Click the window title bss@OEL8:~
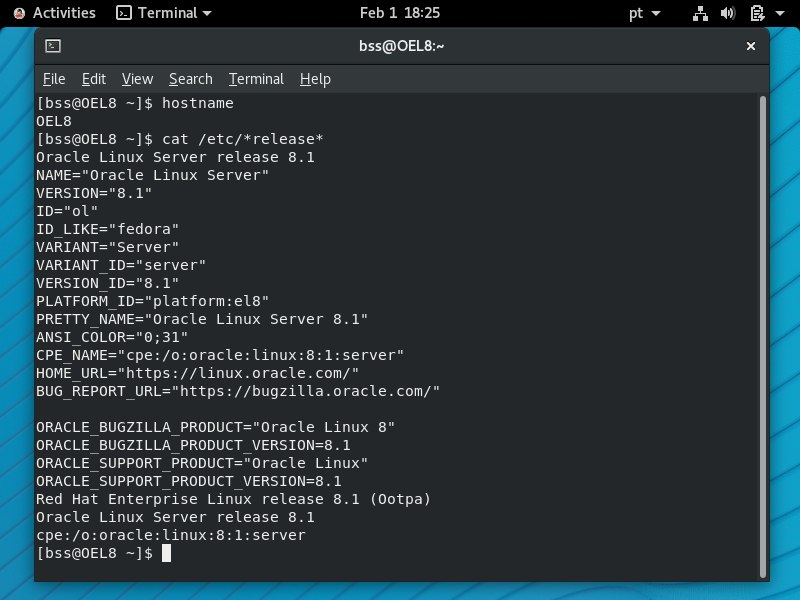This screenshot has height=600, width=800. click(402, 46)
